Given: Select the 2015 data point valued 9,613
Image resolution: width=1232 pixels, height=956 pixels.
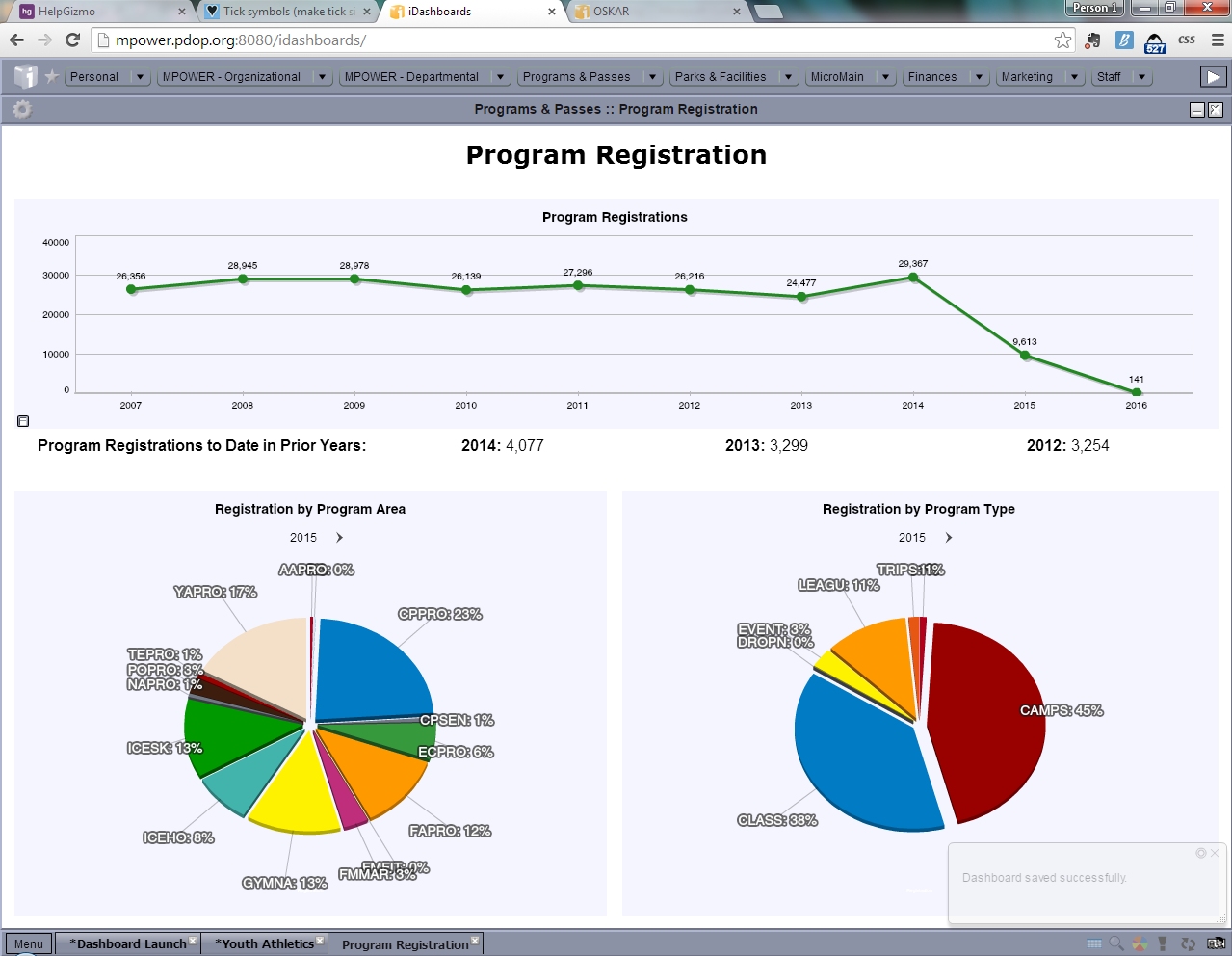Looking at the screenshot, I should [1025, 356].
